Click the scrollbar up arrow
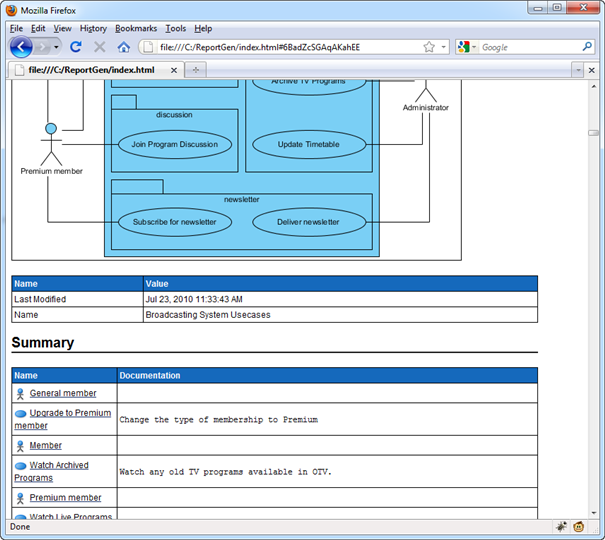 [x=593, y=86]
